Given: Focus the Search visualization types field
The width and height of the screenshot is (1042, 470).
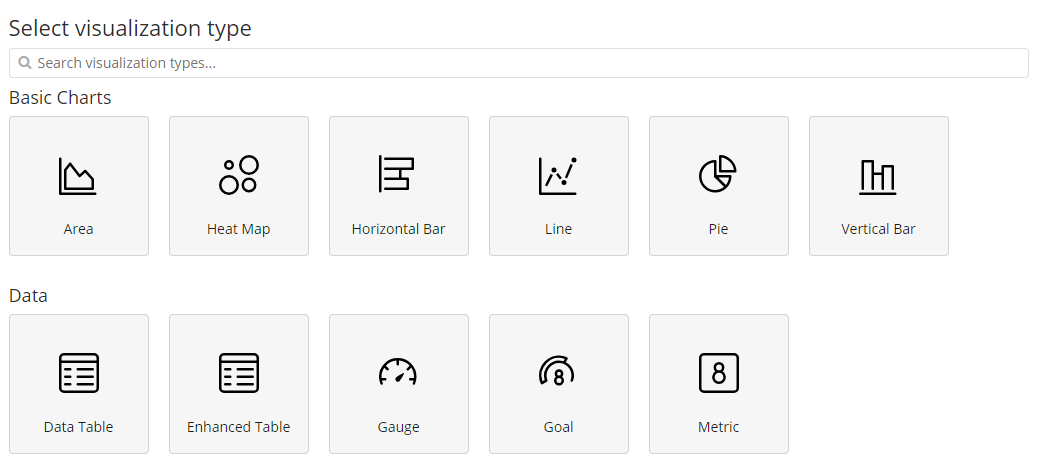Looking at the screenshot, I should [520, 63].
